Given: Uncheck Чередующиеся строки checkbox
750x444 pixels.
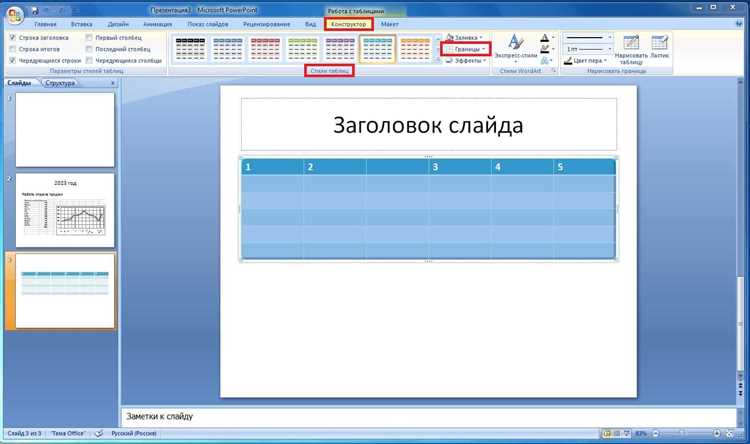Looking at the screenshot, I should tap(13, 61).
